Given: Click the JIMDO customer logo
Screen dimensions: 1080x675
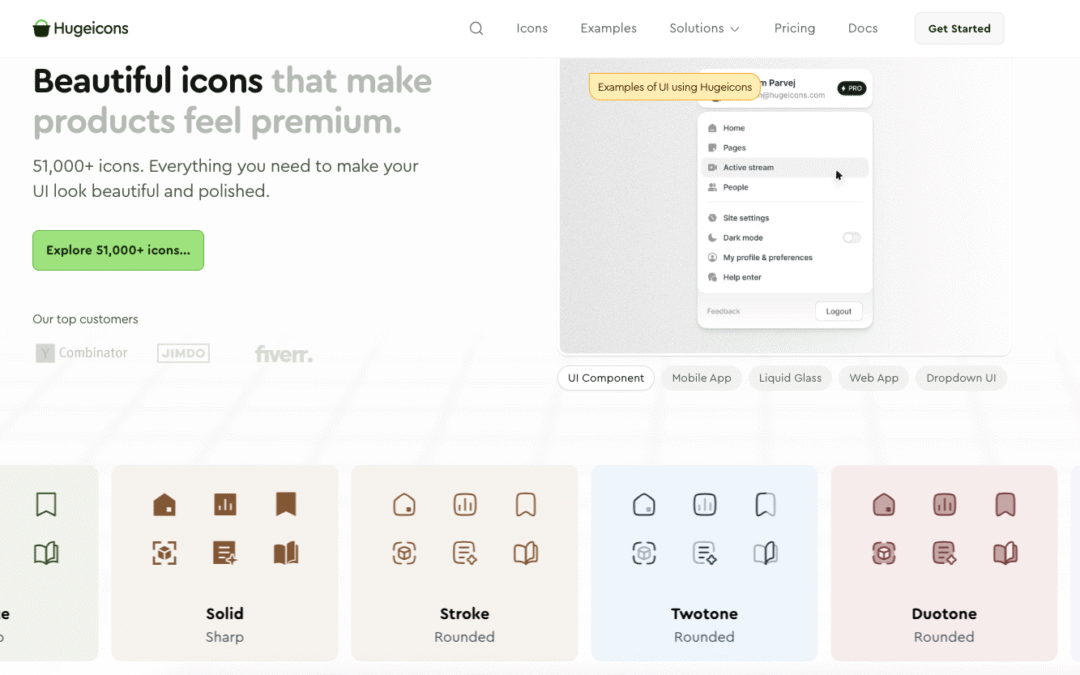Looking at the screenshot, I should [x=183, y=353].
